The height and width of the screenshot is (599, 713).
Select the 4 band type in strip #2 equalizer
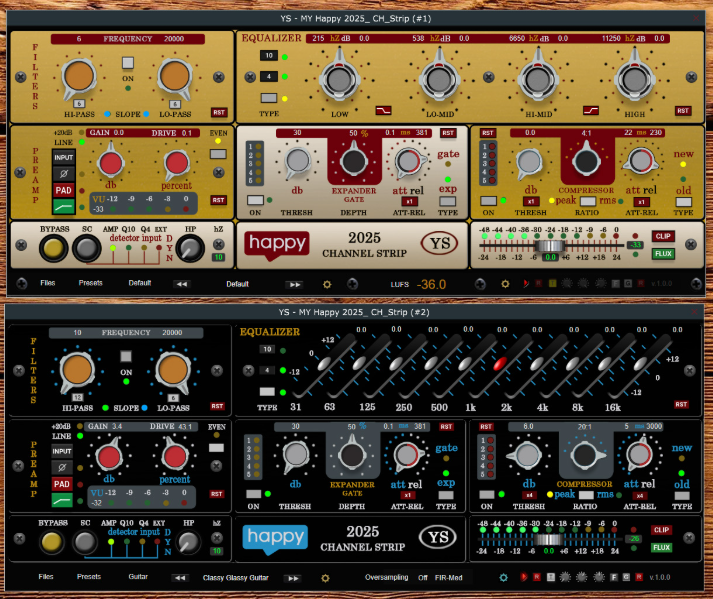pos(267,370)
